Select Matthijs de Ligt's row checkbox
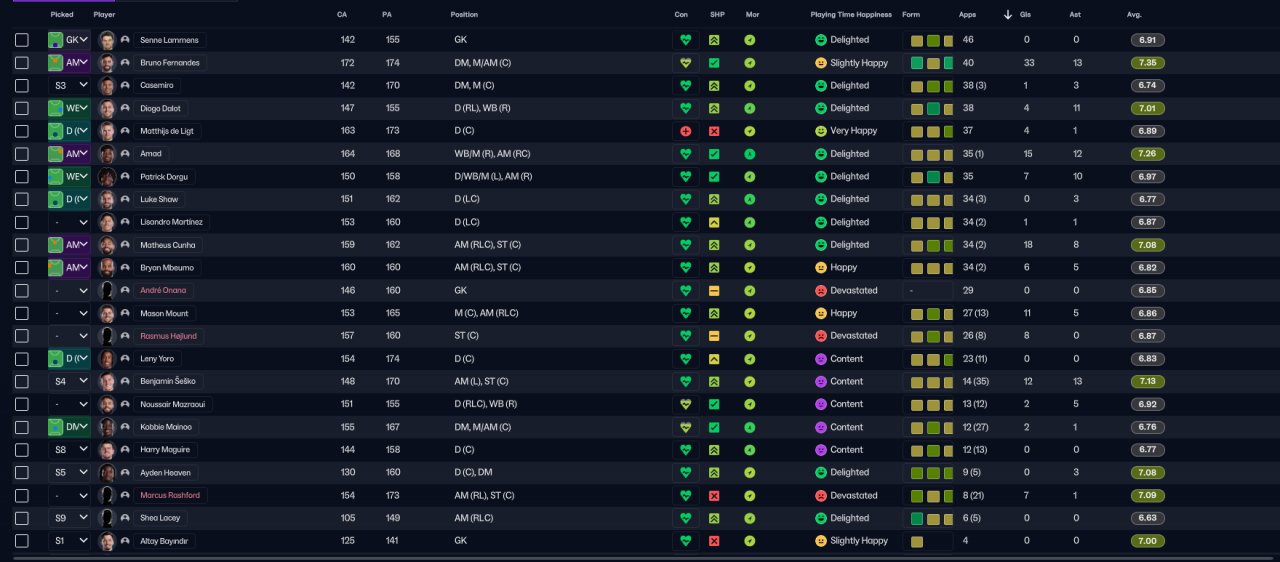 (22, 131)
